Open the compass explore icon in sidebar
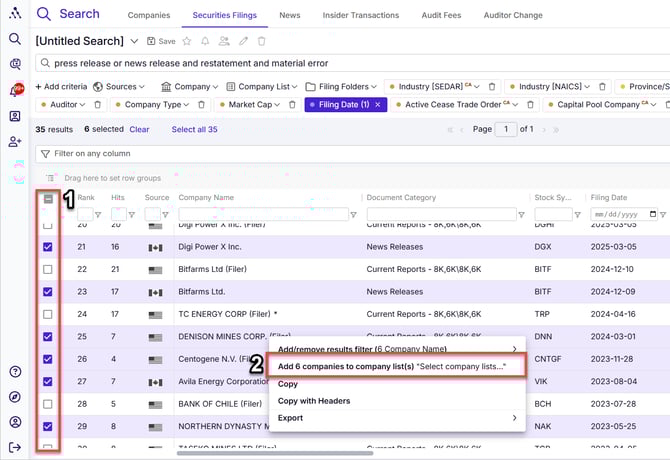Viewport: 670px width, 460px height. point(15,397)
